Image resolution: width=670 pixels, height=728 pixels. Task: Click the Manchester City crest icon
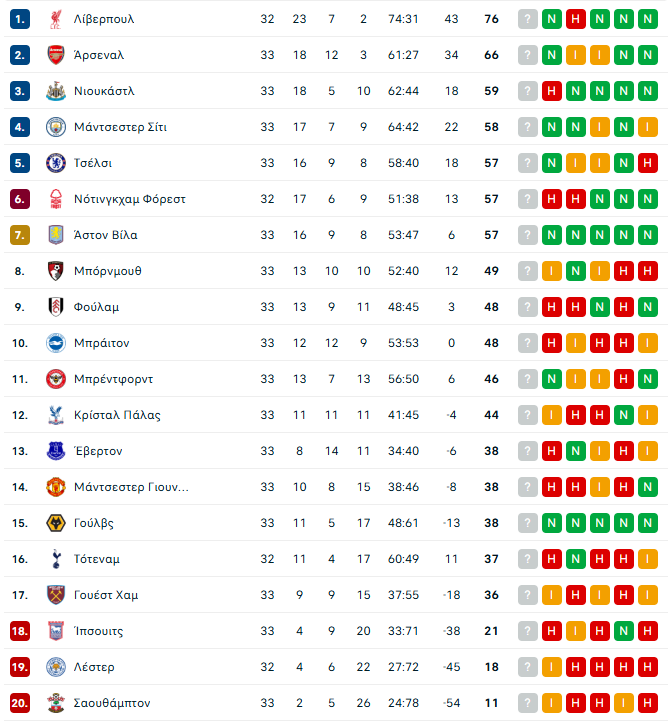point(55,127)
